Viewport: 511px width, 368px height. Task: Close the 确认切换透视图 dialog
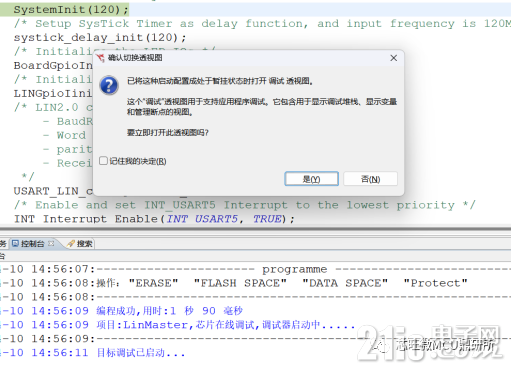394,58
